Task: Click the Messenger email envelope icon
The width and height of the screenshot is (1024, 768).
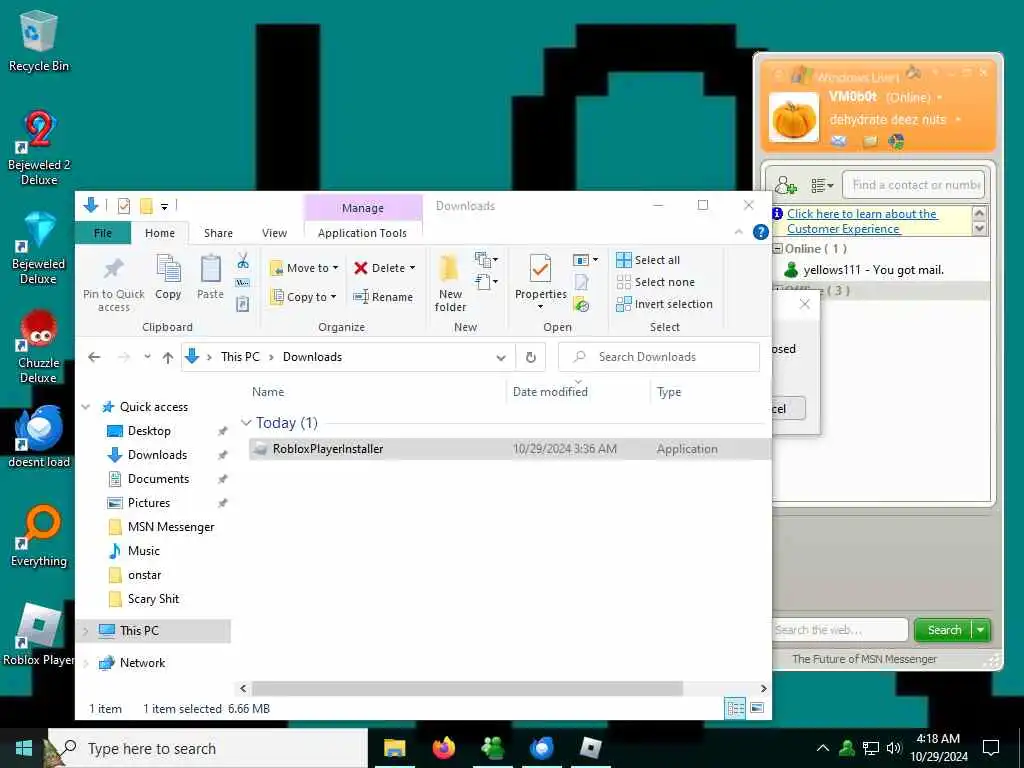Action: pos(839,141)
